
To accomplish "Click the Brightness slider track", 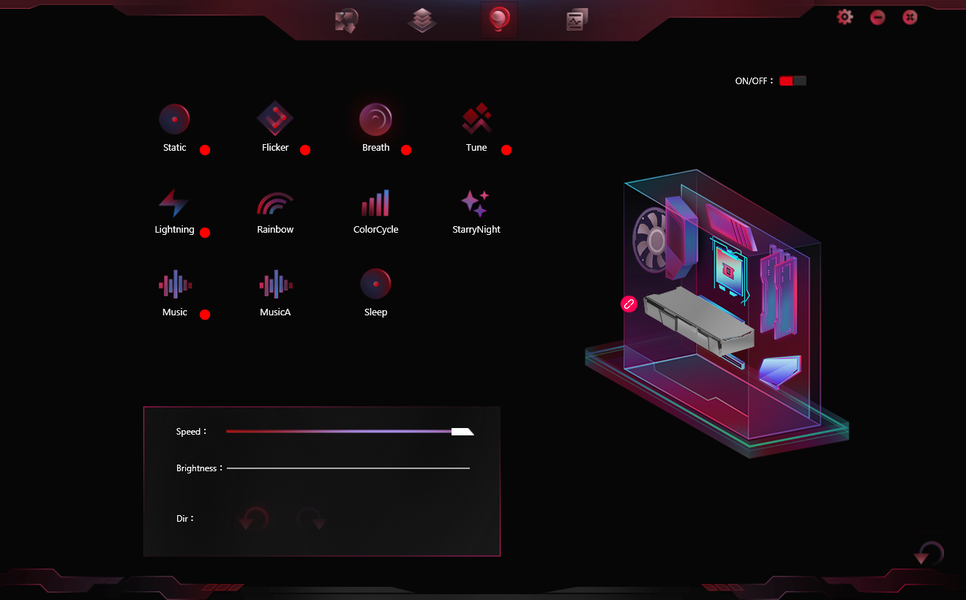I will [x=348, y=468].
